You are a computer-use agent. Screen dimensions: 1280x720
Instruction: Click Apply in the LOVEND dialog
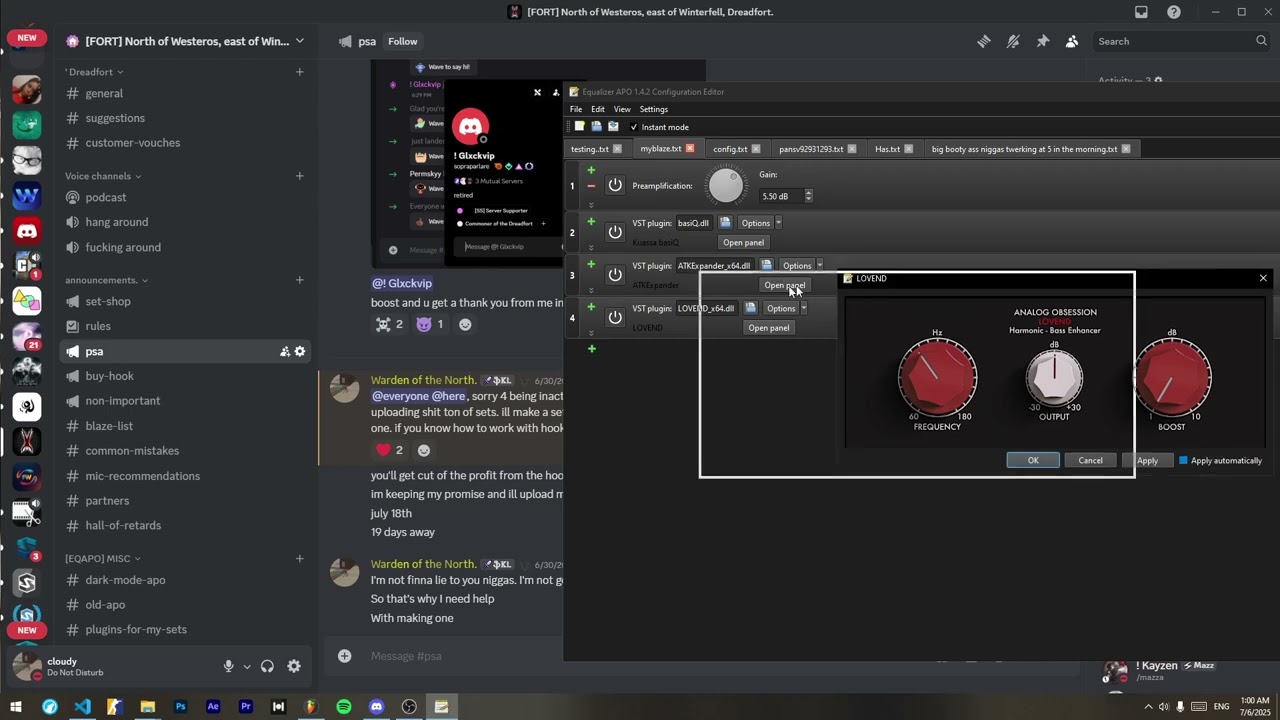1147,461
